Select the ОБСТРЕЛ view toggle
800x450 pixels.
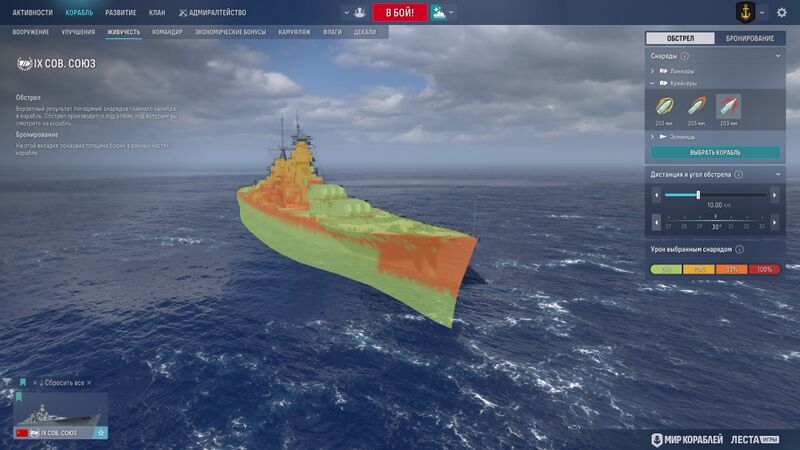click(680, 38)
